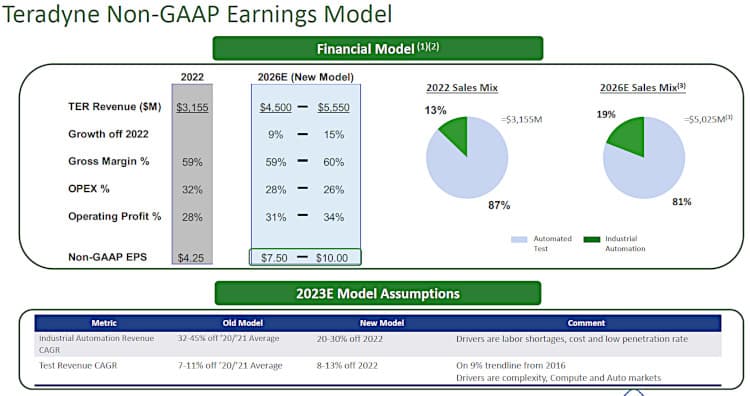Click the '9%' growth value
The width and height of the screenshot is (750, 396).
point(276,135)
